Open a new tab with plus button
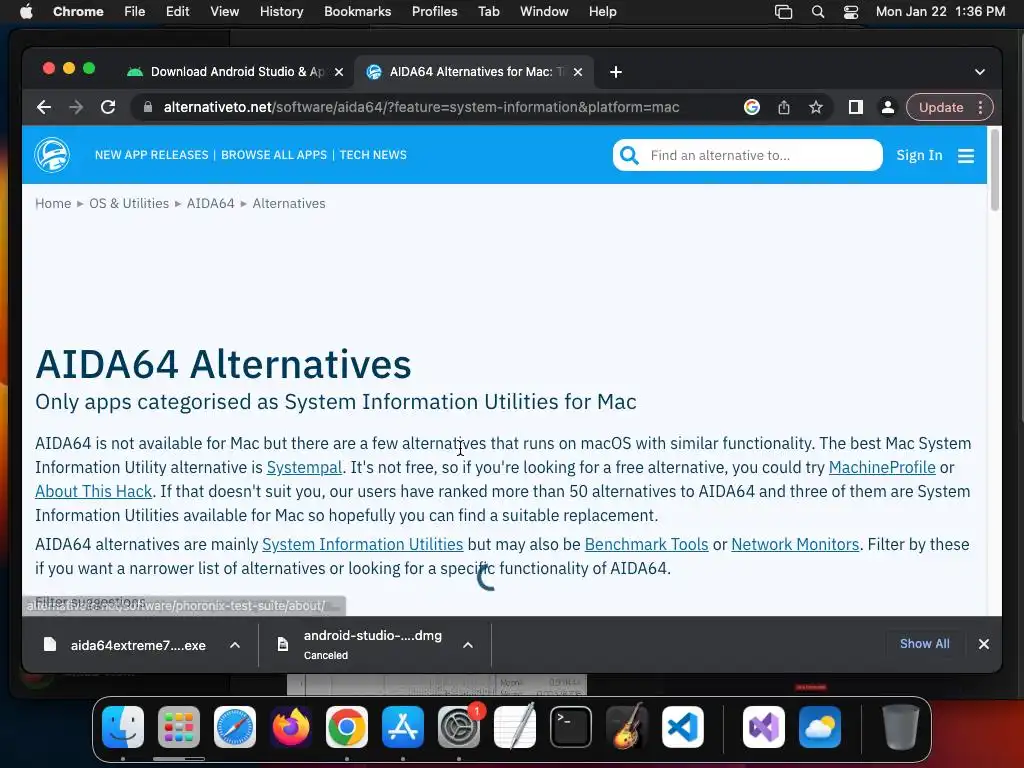 click(x=616, y=72)
